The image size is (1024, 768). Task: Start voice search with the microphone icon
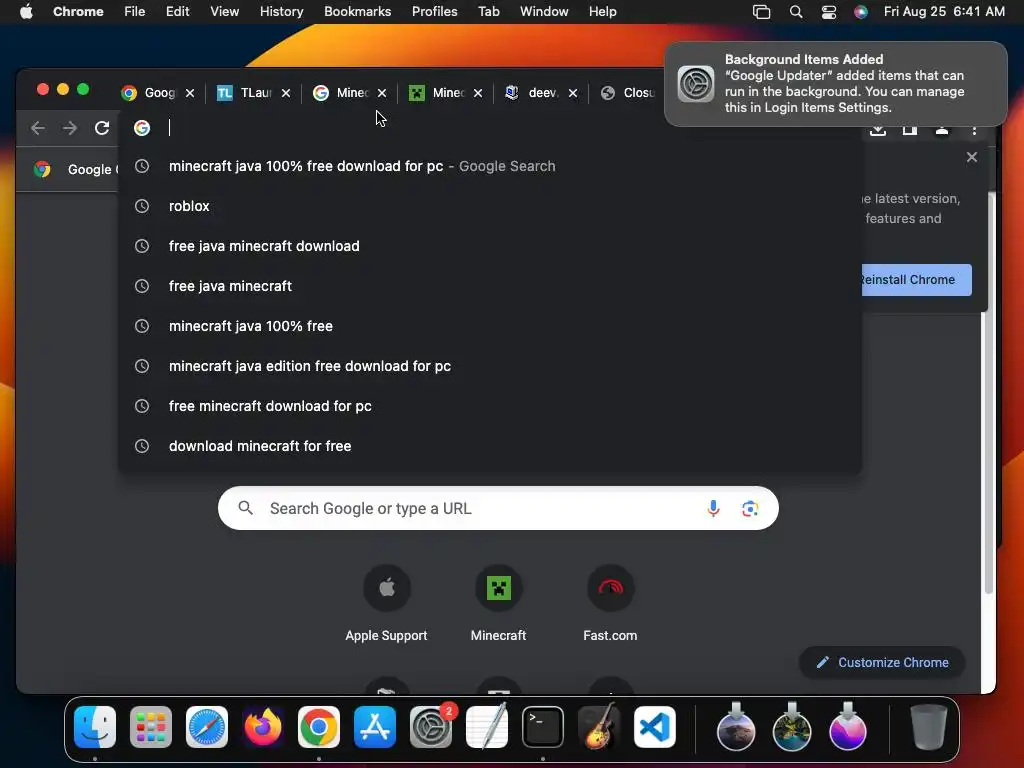tap(713, 508)
